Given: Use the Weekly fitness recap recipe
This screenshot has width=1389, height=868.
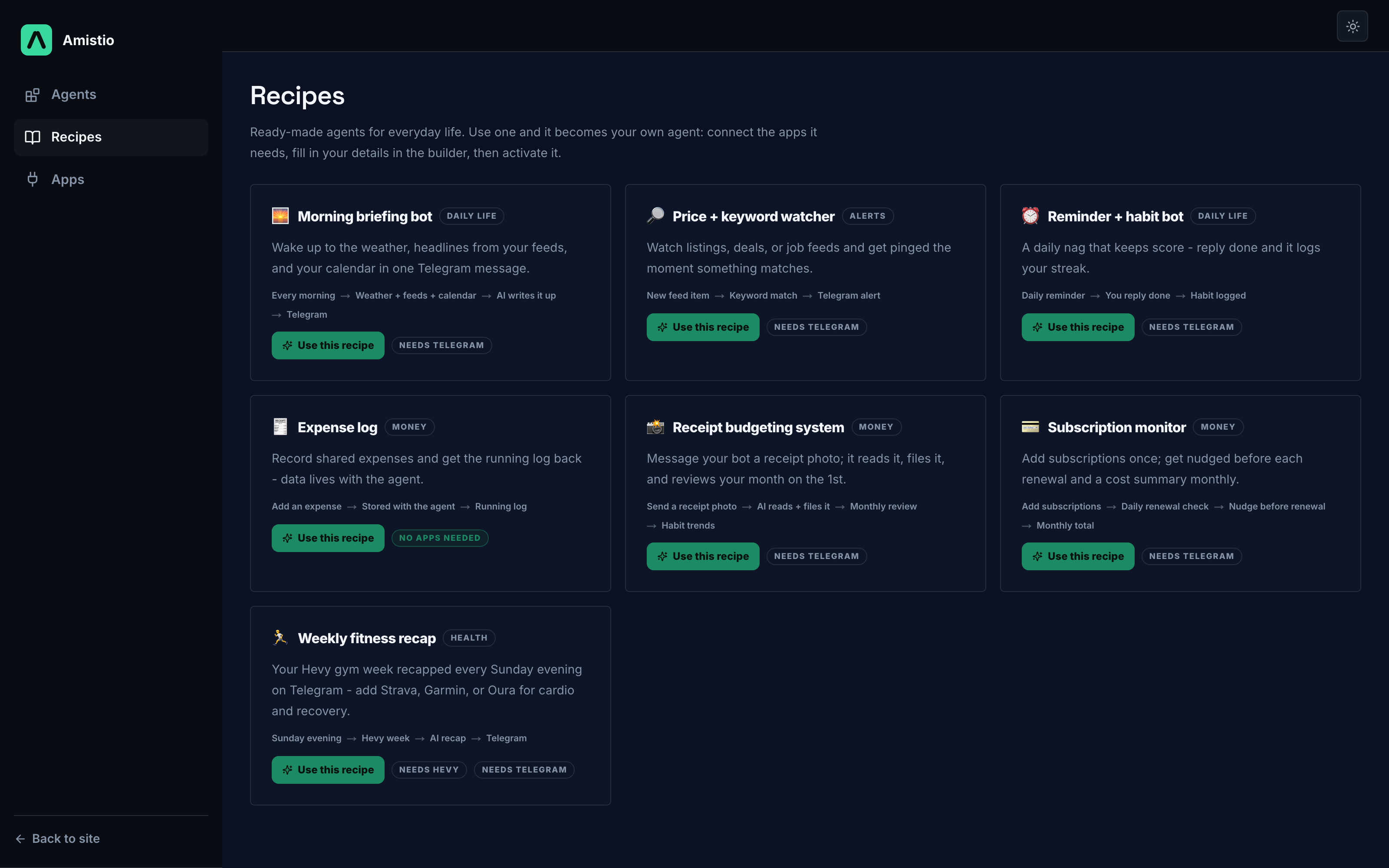Looking at the screenshot, I should pos(328,770).
